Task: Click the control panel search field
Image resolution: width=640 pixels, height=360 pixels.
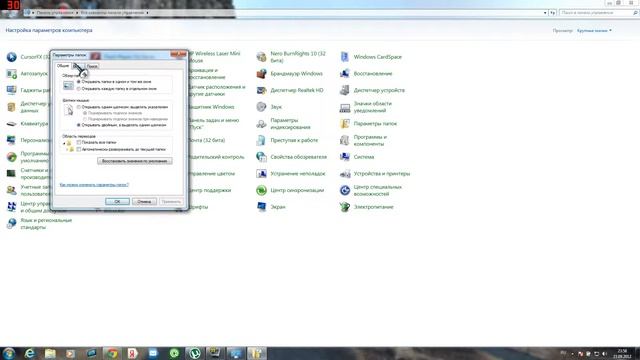Action: coord(598,13)
